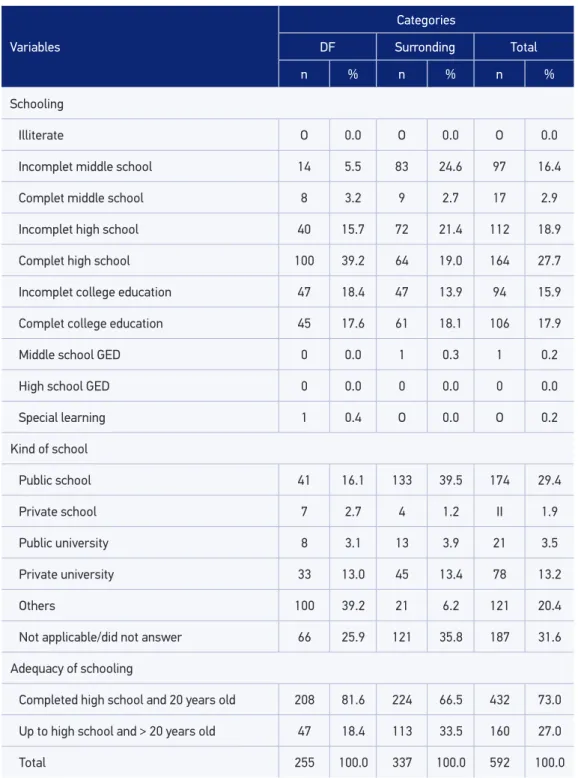578x778 pixels.
Task: Select the Categories header cell
Action: (426, 20)
